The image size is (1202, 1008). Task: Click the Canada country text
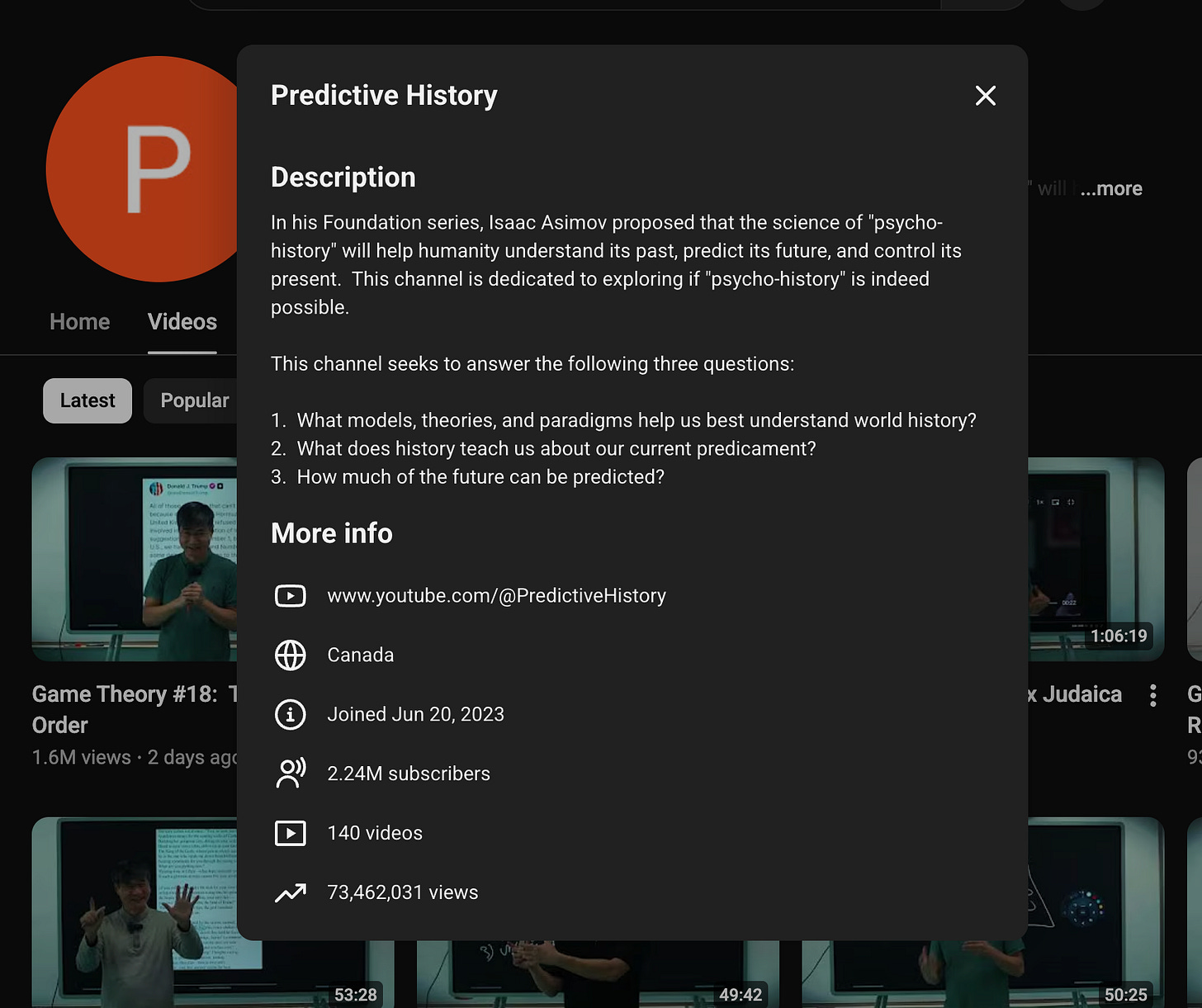360,655
